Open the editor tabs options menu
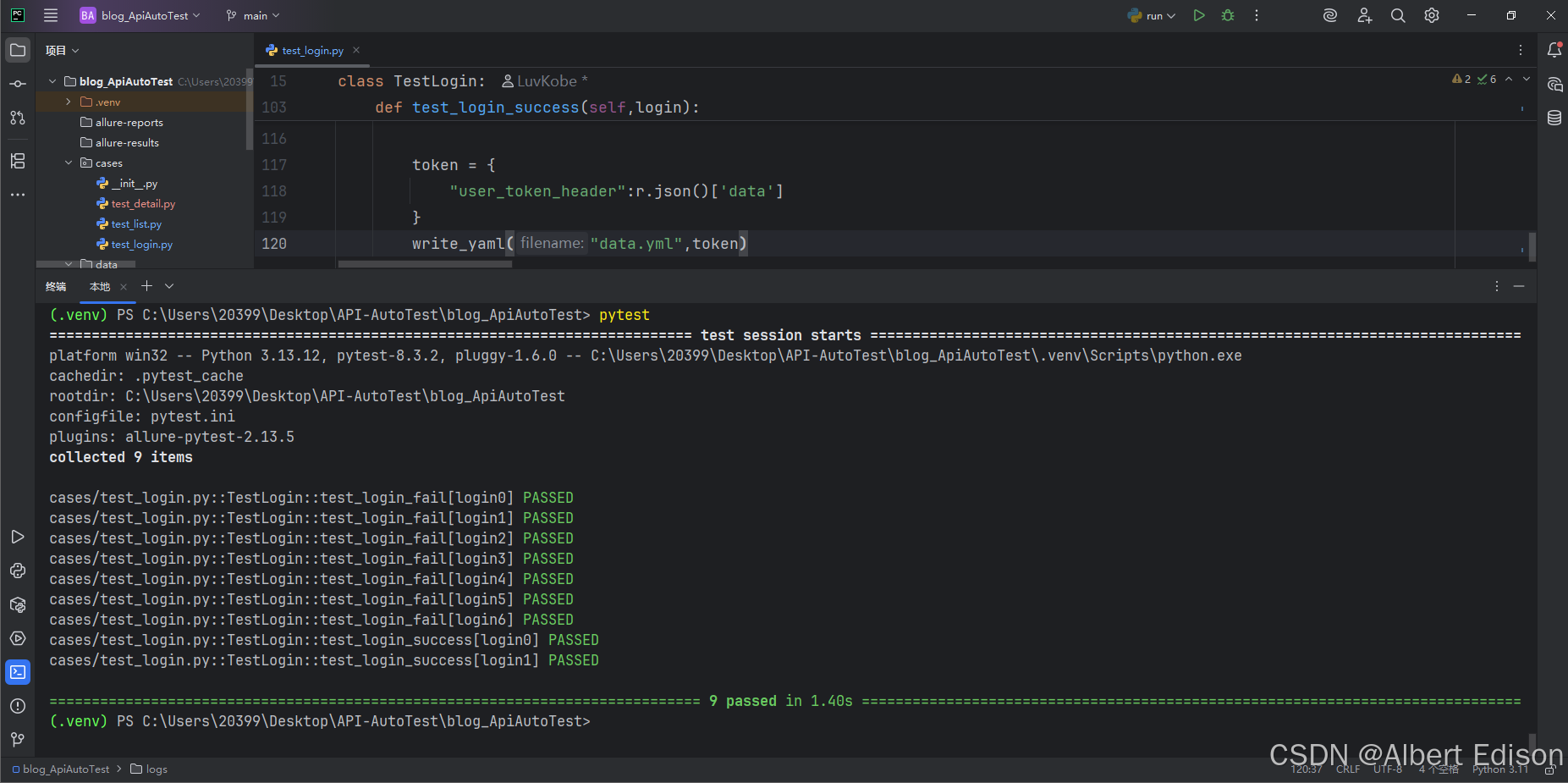This screenshot has height=783, width=1568. (1520, 50)
